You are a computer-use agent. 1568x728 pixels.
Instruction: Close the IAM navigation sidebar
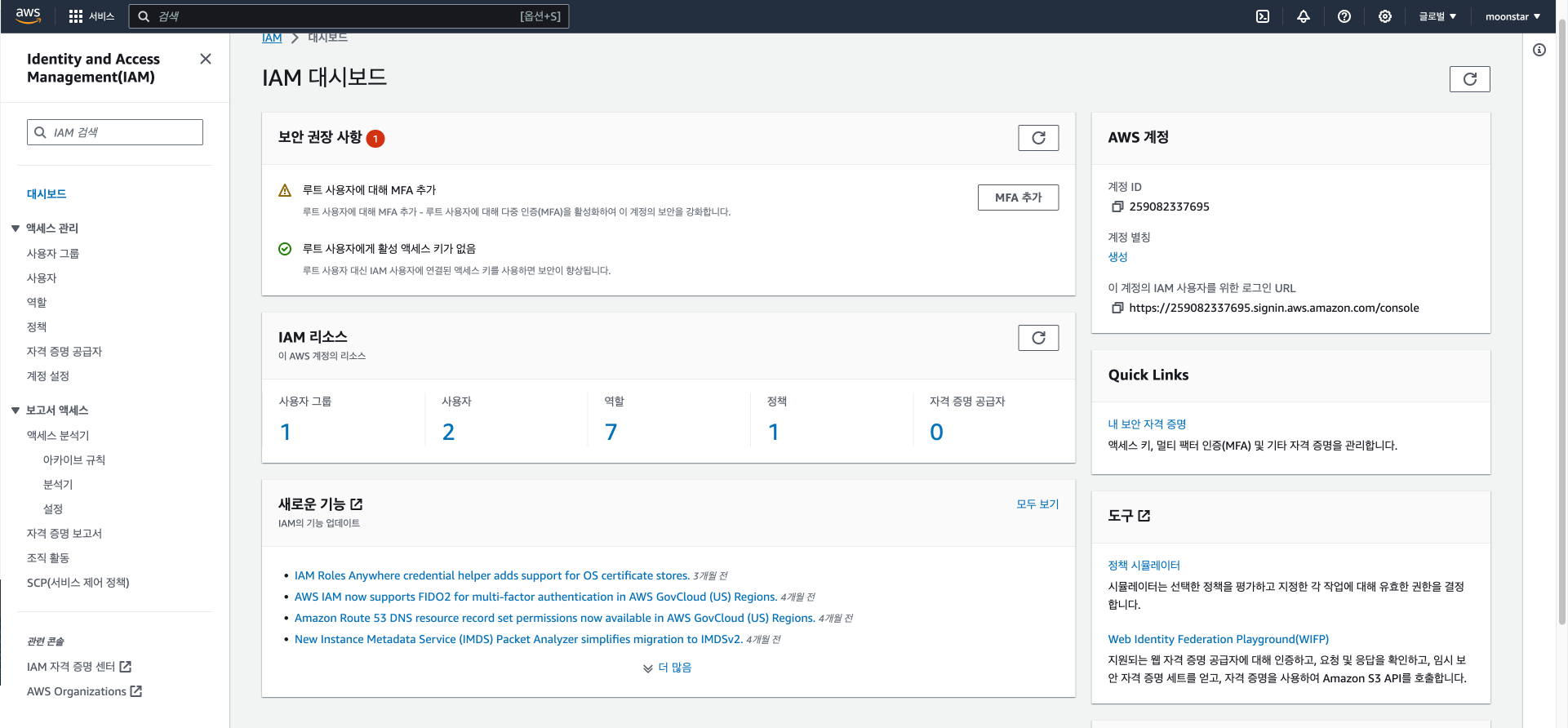tap(206, 59)
